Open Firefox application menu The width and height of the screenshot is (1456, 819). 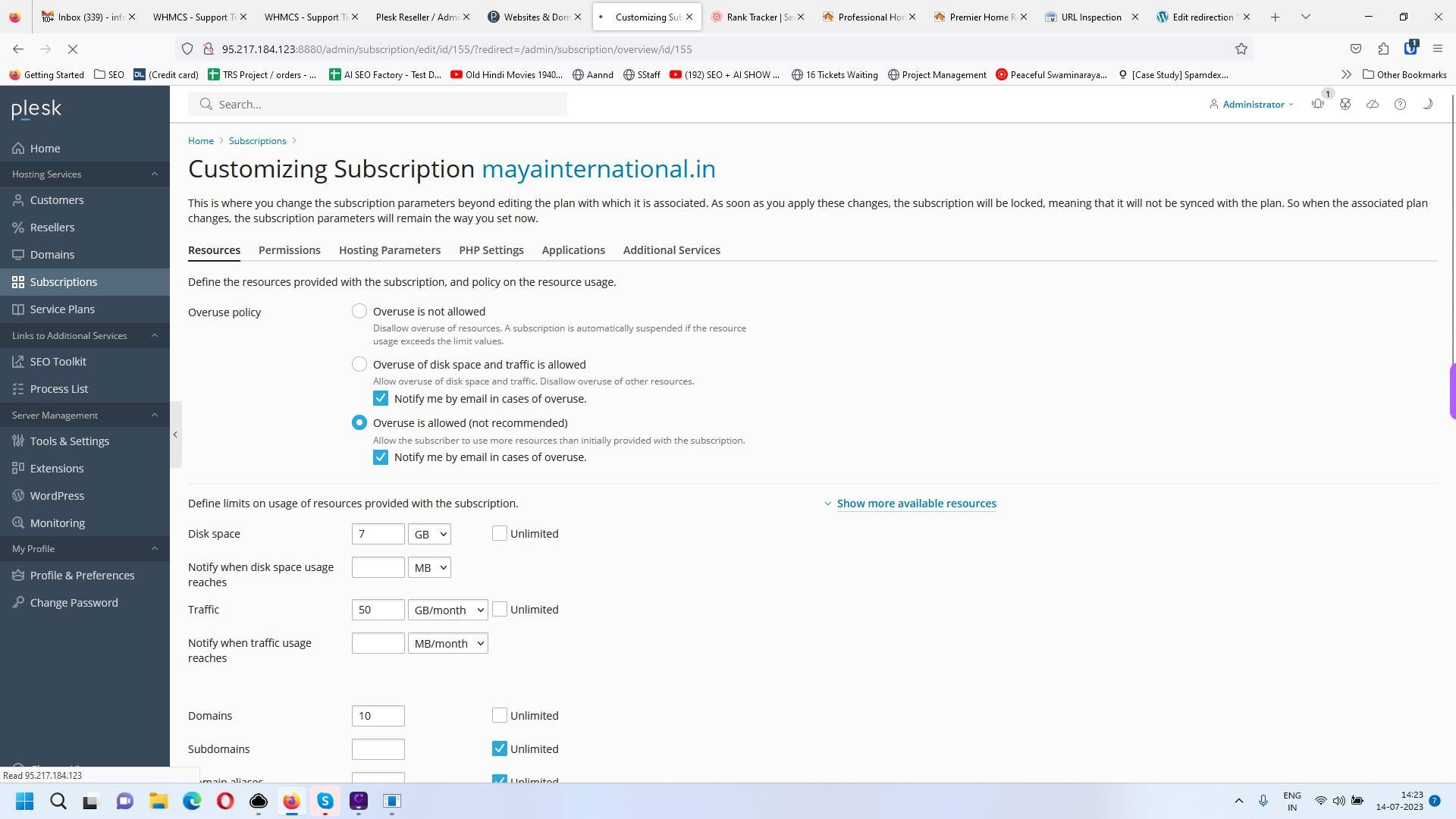click(x=1438, y=49)
